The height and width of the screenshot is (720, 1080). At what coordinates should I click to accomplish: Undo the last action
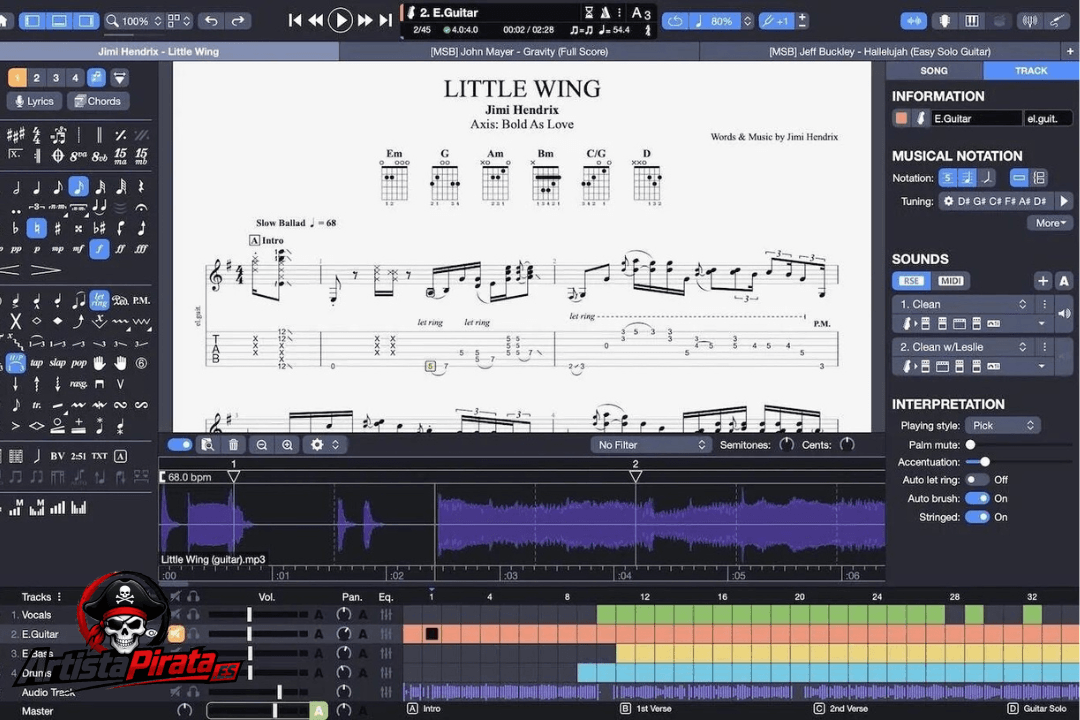211,21
